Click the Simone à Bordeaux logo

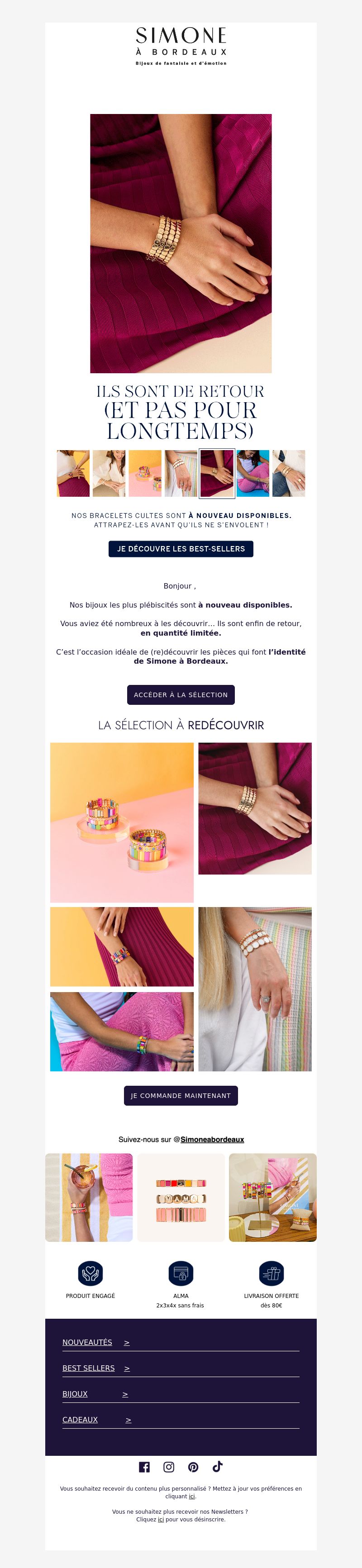(x=181, y=46)
